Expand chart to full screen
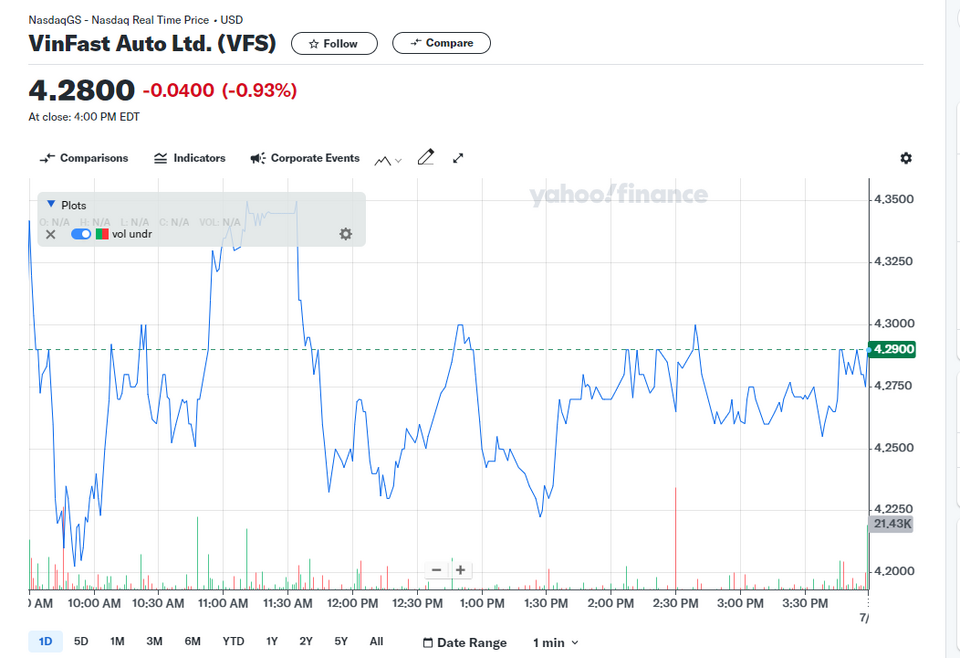The width and height of the screenshot is (960, 658). pyautogui.click(x=458, y=158)
